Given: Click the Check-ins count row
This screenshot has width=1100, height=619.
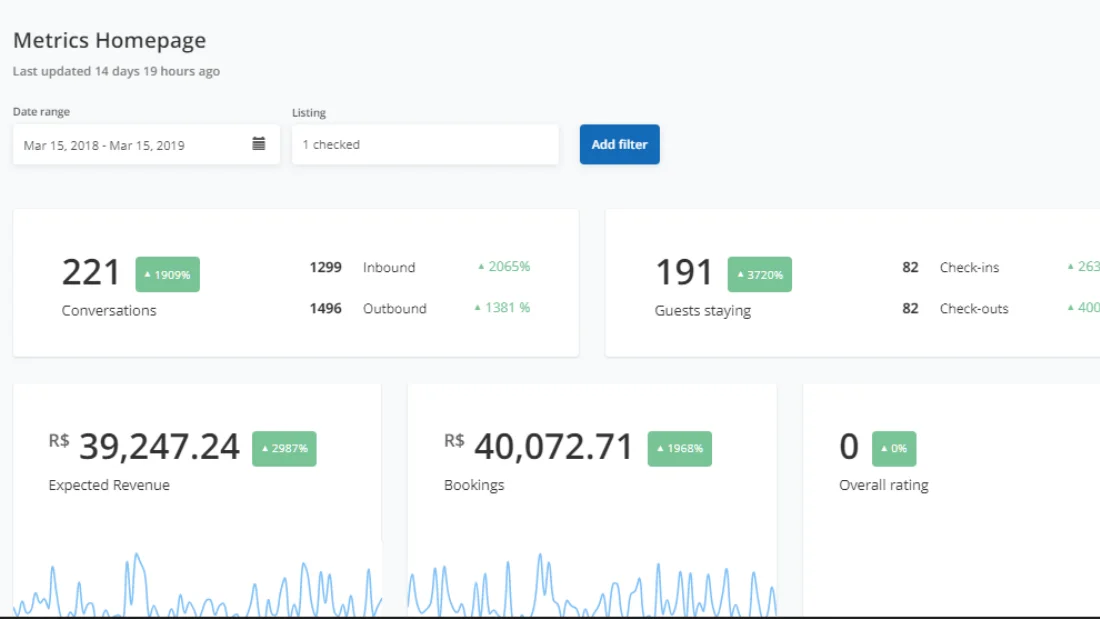Looking at the screenshot, I should (x=1000, y=267).
